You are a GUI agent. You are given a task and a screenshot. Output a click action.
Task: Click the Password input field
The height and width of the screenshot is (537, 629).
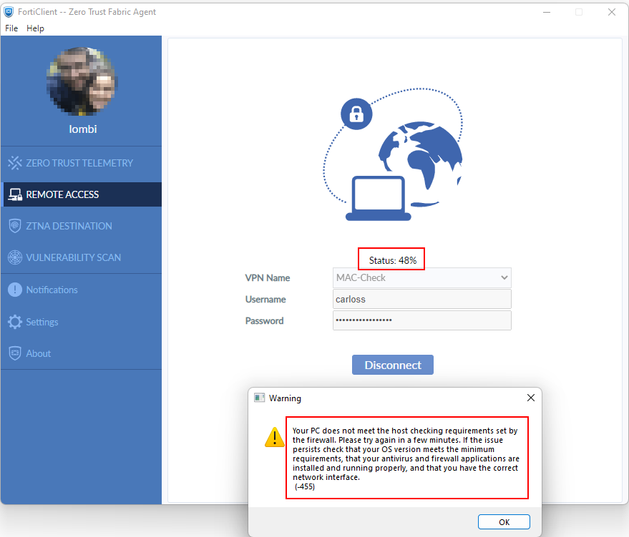pyautogui.click(x=422, y=320)
